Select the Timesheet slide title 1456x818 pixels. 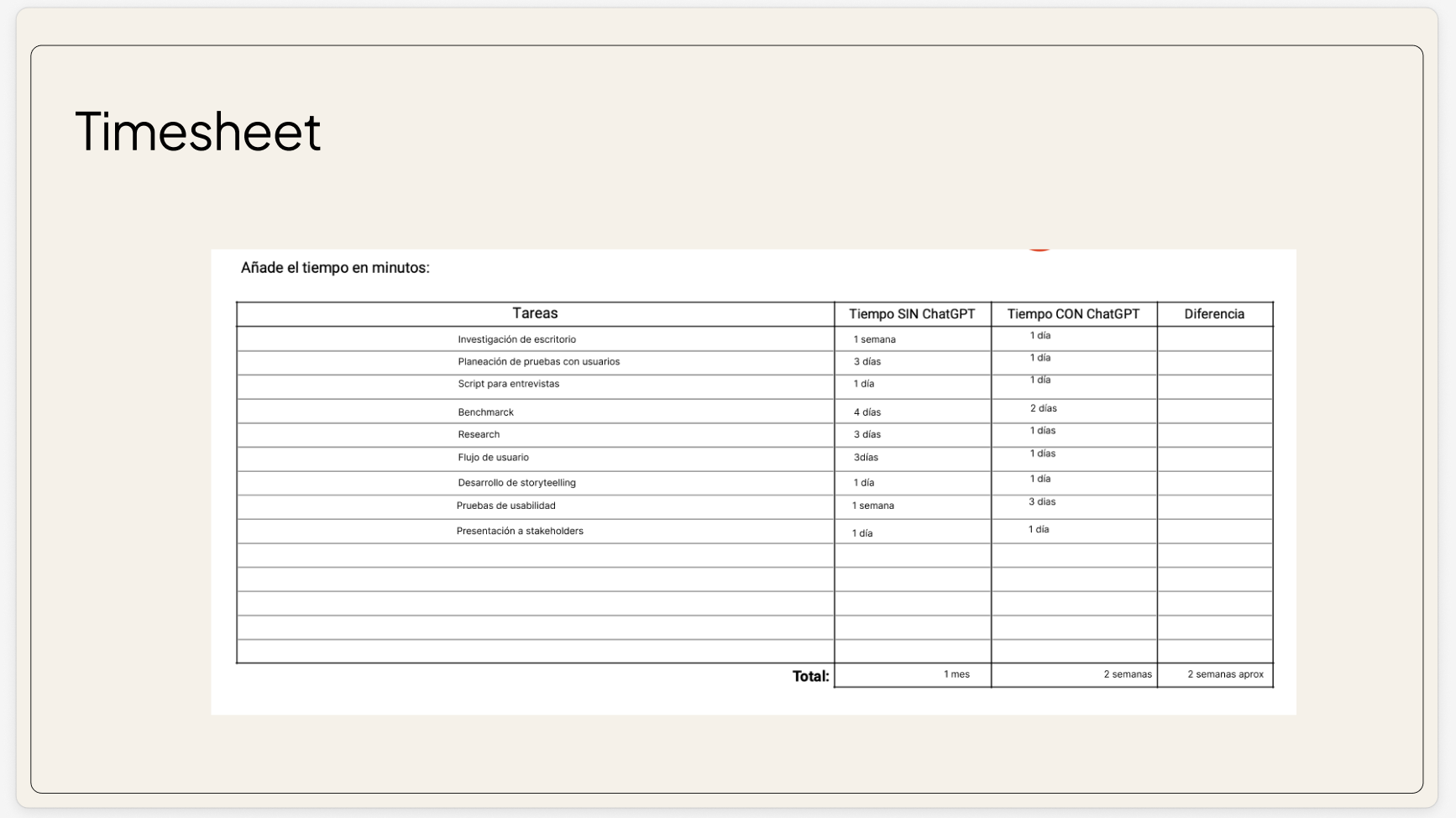click(197, 132)
